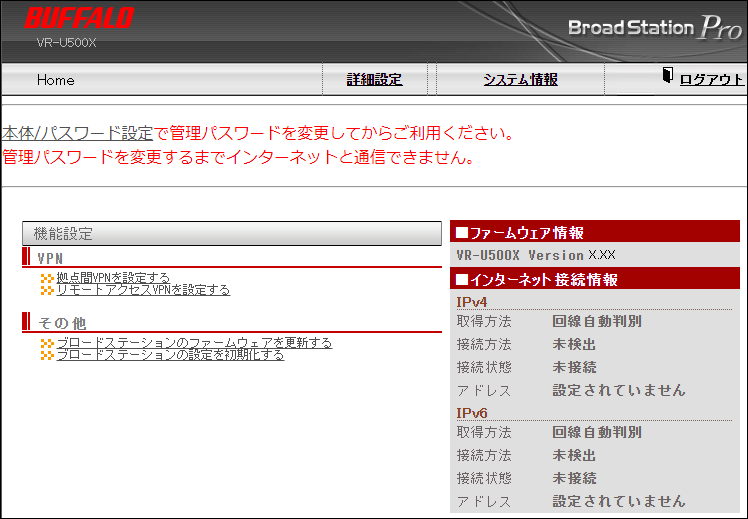Click the orange bullet icon beside 設定を初期化する
The image size is (748, 519).
click(x=47, y=355)
